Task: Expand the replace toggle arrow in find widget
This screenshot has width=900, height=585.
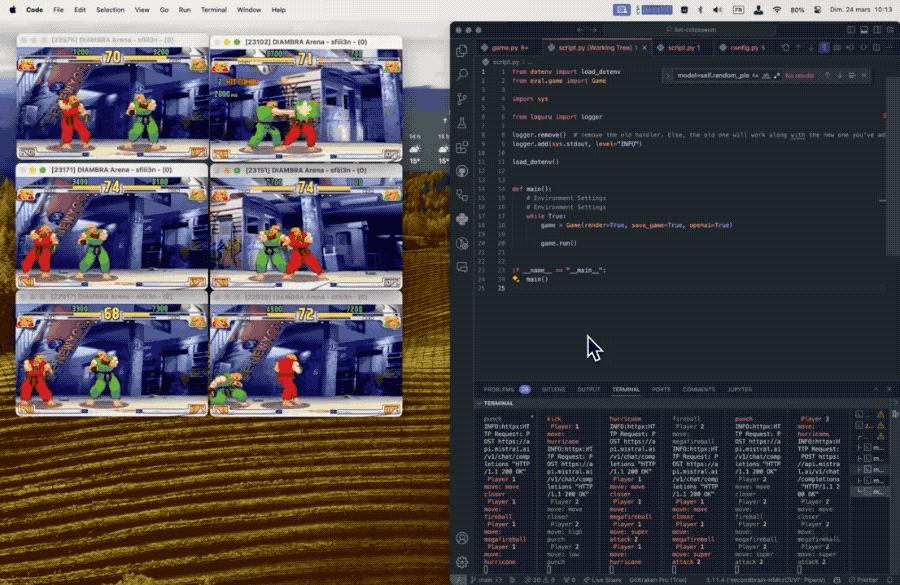Action: coord(668,75)
